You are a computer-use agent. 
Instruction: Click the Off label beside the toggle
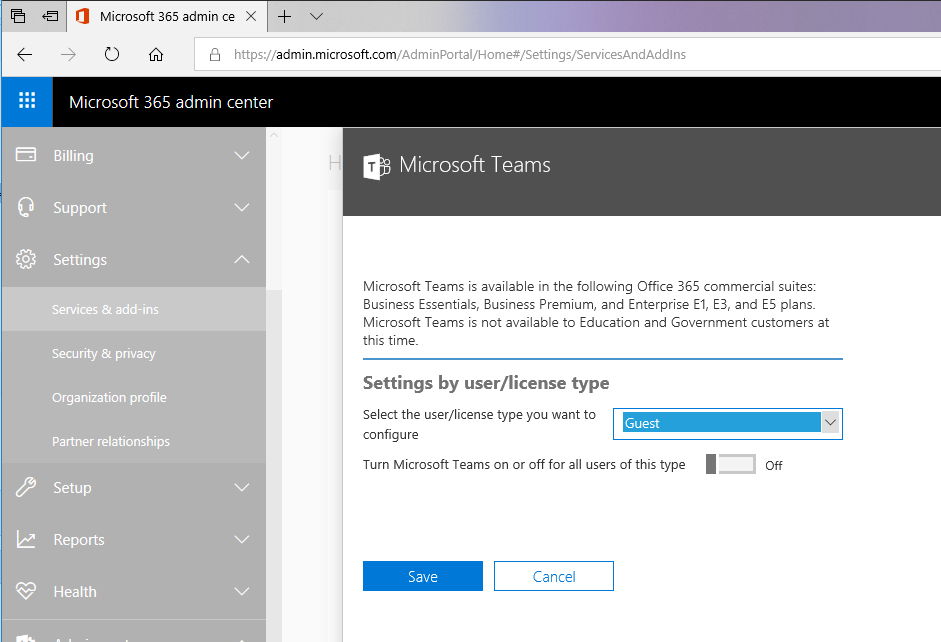774,466
